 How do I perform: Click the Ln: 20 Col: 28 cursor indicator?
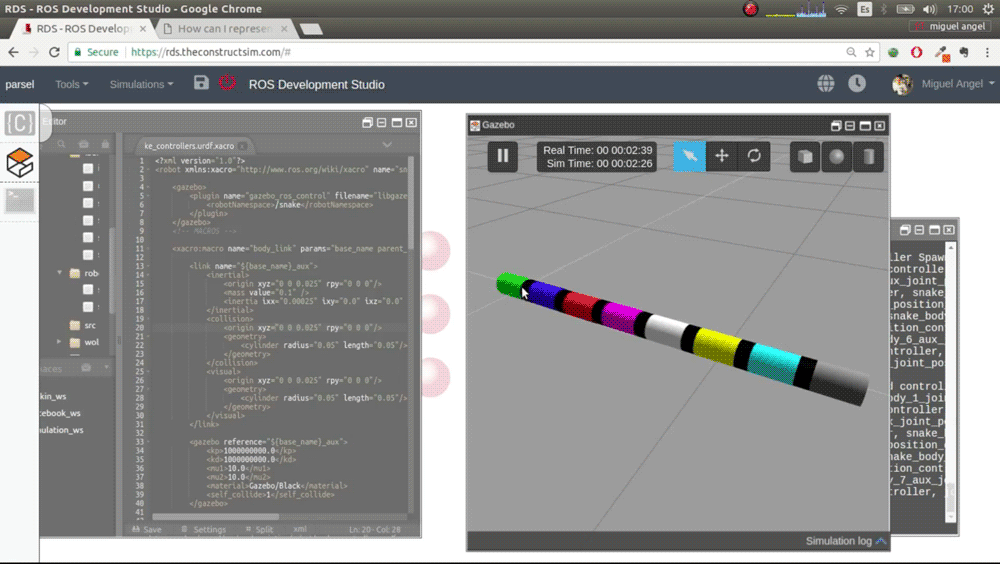374,530
